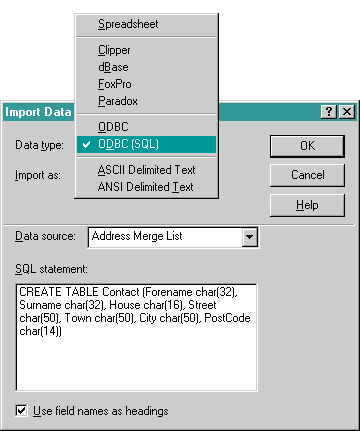Confirm import with OK button
Screen dimensions: 360x431
307,146
